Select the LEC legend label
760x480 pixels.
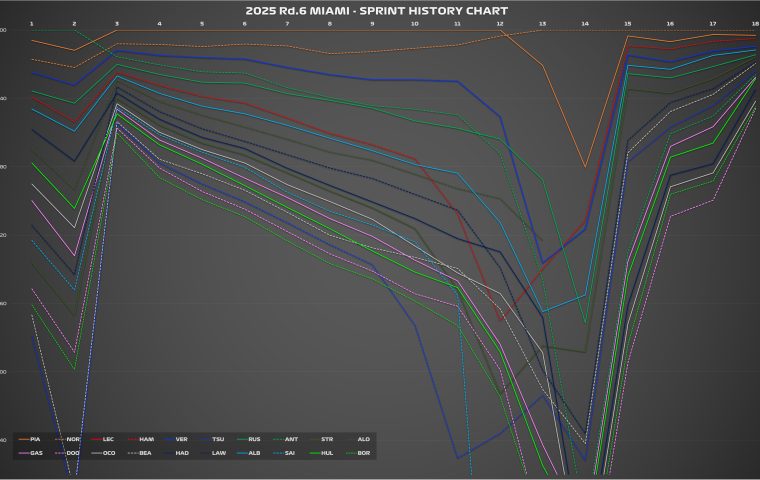[x=109, y=439]
